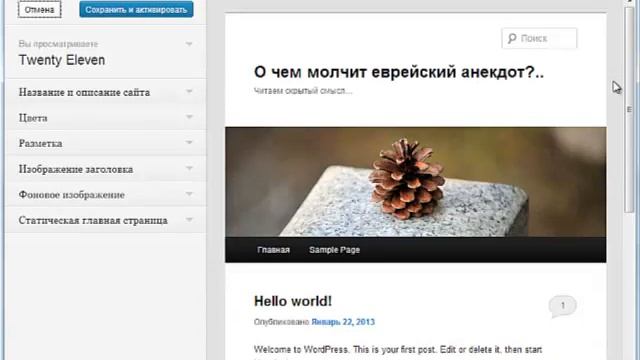Open the Фоновое изображение panel title
Screen dimensions: 640x360
[x=71, y=195]
